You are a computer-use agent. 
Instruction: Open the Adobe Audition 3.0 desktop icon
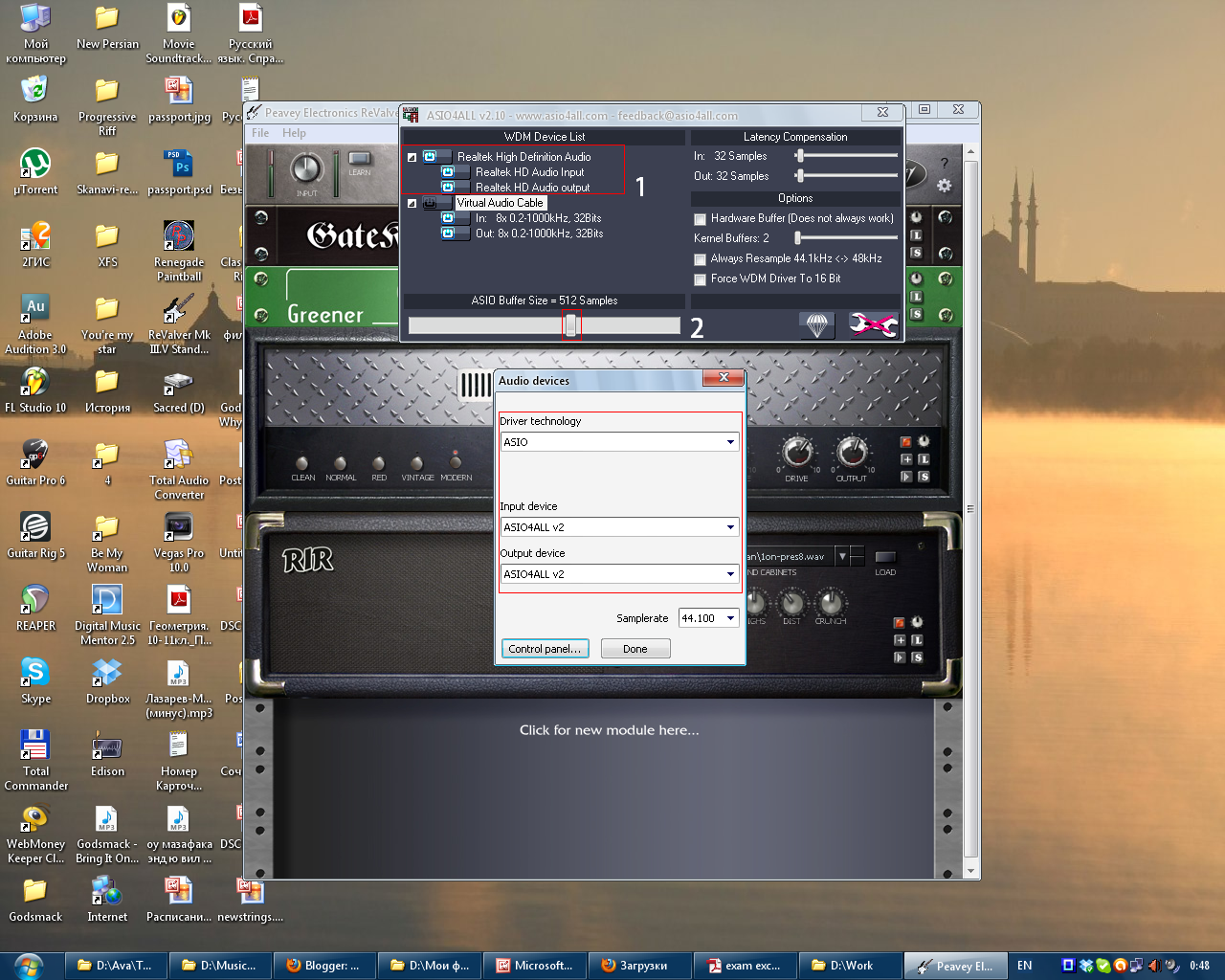[x=35, y=324]
